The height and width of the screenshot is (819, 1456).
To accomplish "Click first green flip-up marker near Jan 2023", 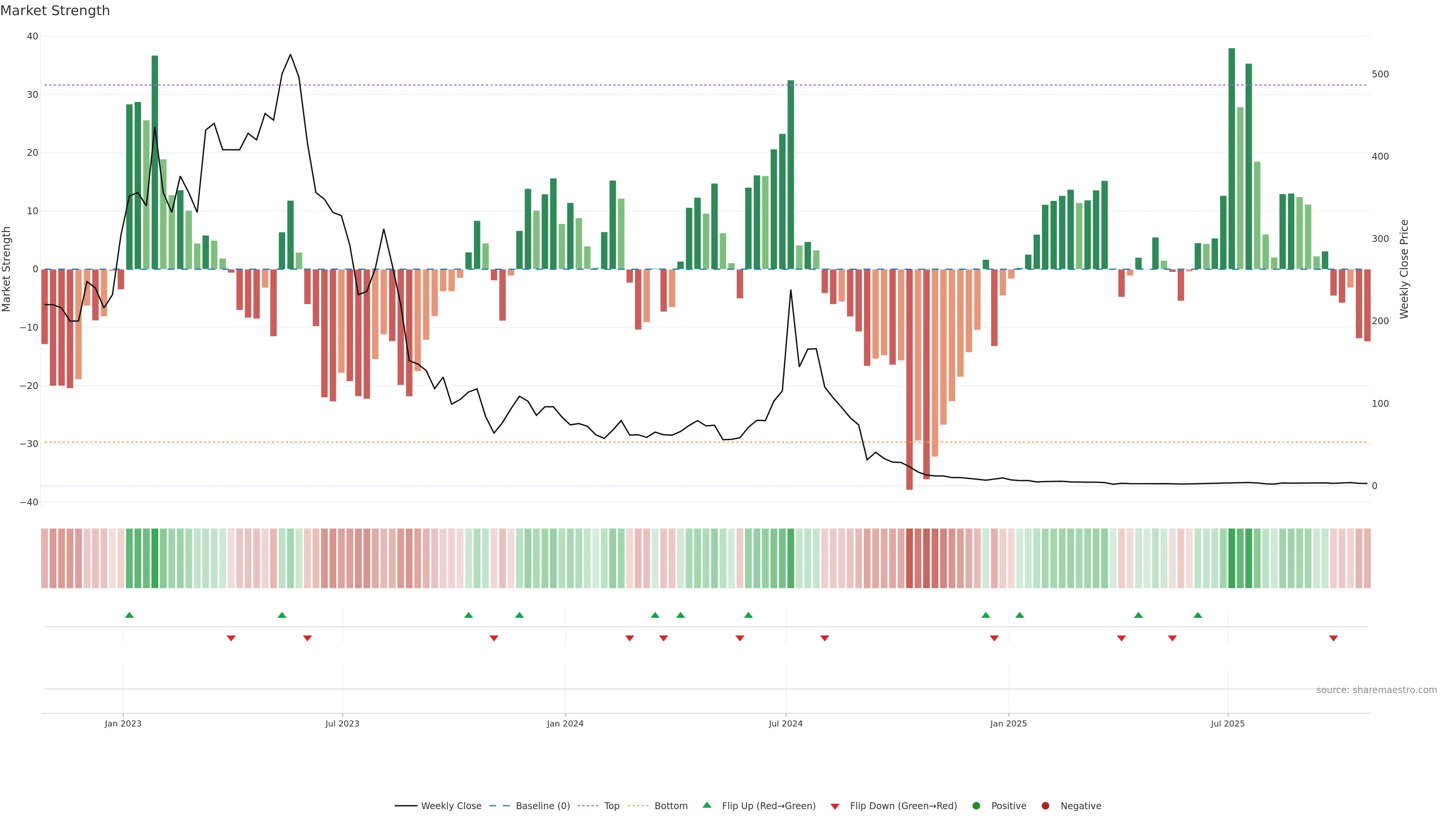I will (129, 615).
